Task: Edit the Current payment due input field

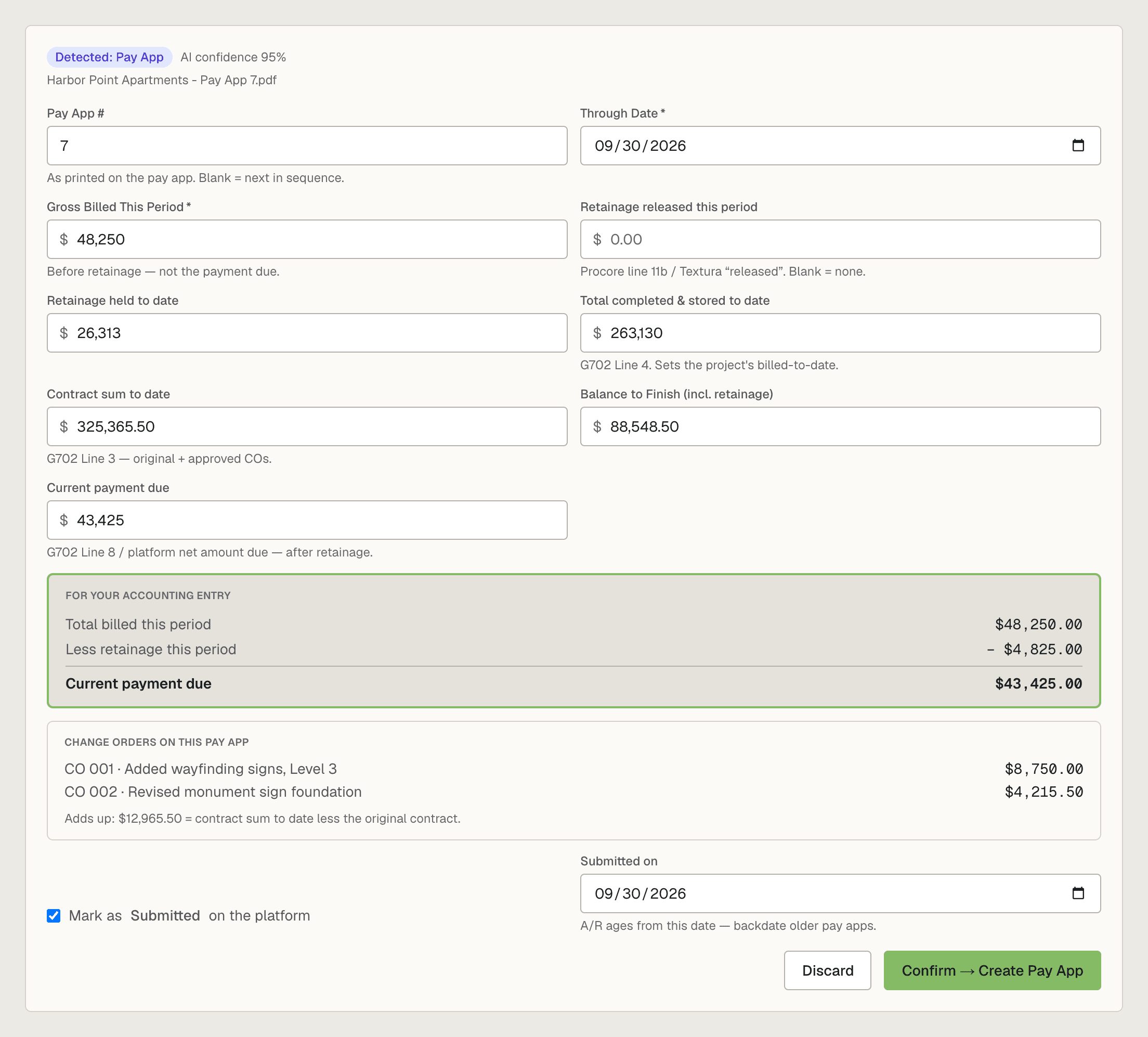Action: point(307,520)
